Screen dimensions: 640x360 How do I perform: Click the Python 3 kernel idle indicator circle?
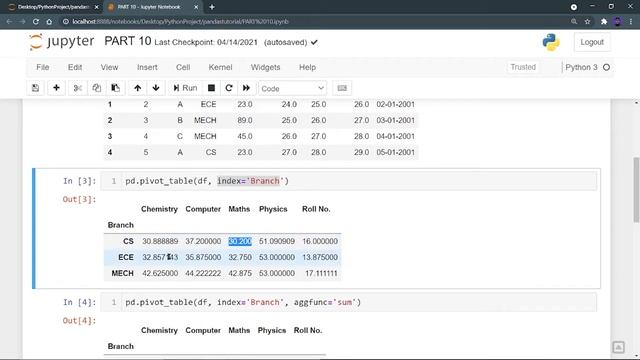pyautogui.click(x=607, y=67)
